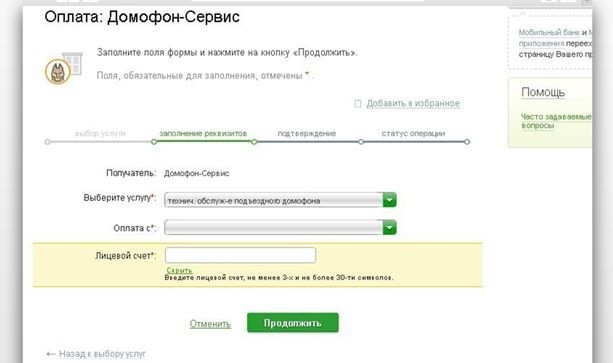The height and width of the screenshot is (363, 613).
Task: Click the green Продолжить button
Action: click(x=293, y=323)
